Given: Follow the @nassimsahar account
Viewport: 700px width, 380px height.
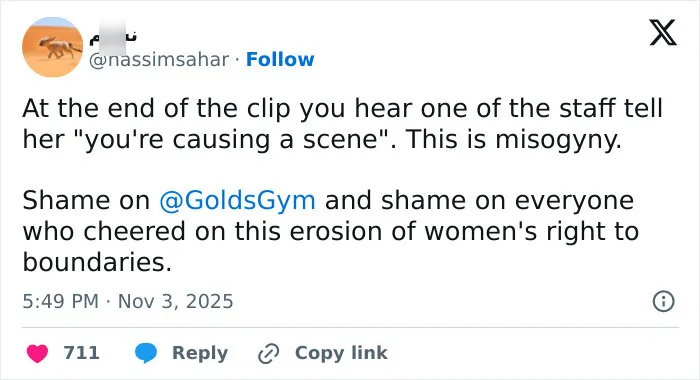Looking at the screenshot, I should (280, 59).
